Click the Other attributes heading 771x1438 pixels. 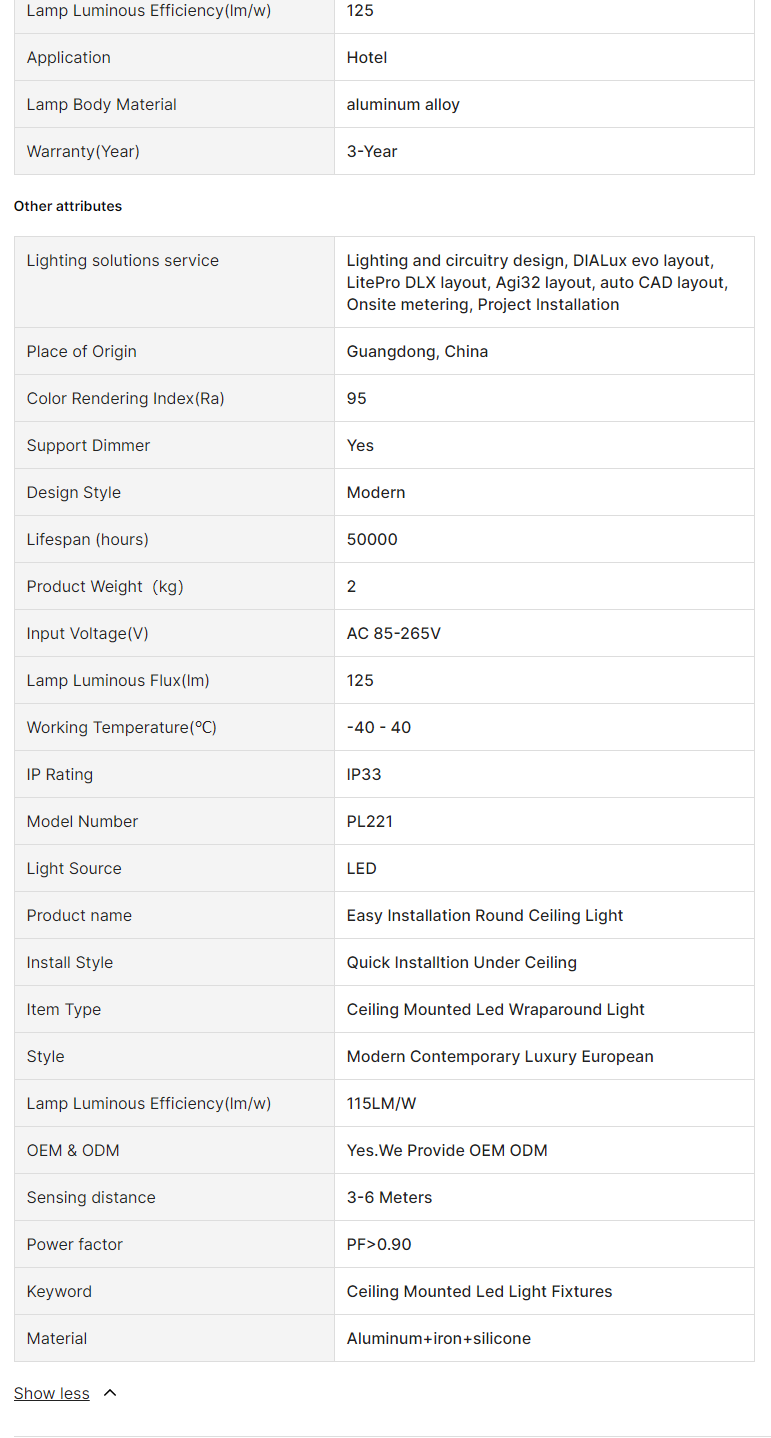click(x=68, y=206)
